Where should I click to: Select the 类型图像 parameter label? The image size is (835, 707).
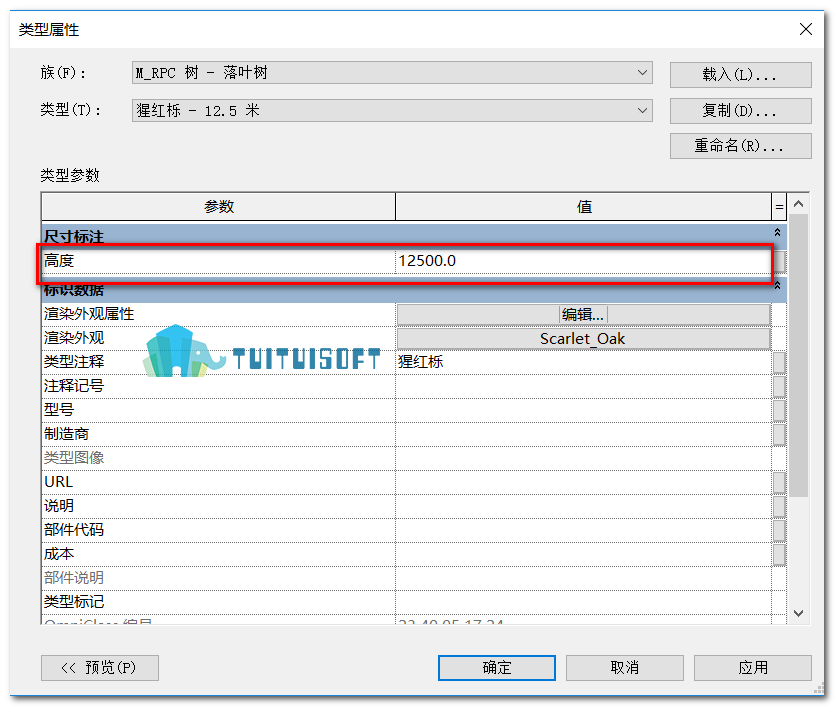point(74,458)
